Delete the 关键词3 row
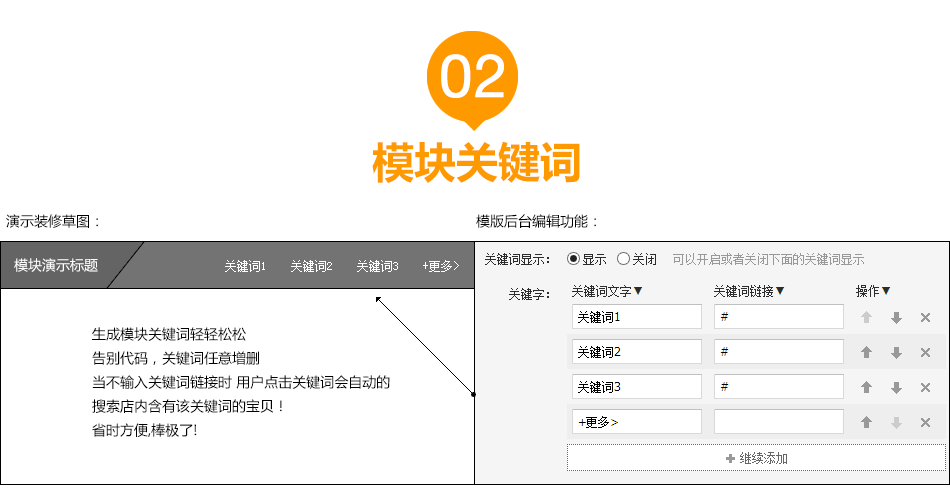Image resolution: width=950 pixels, height=500 pixels. [x=925, y=387]
